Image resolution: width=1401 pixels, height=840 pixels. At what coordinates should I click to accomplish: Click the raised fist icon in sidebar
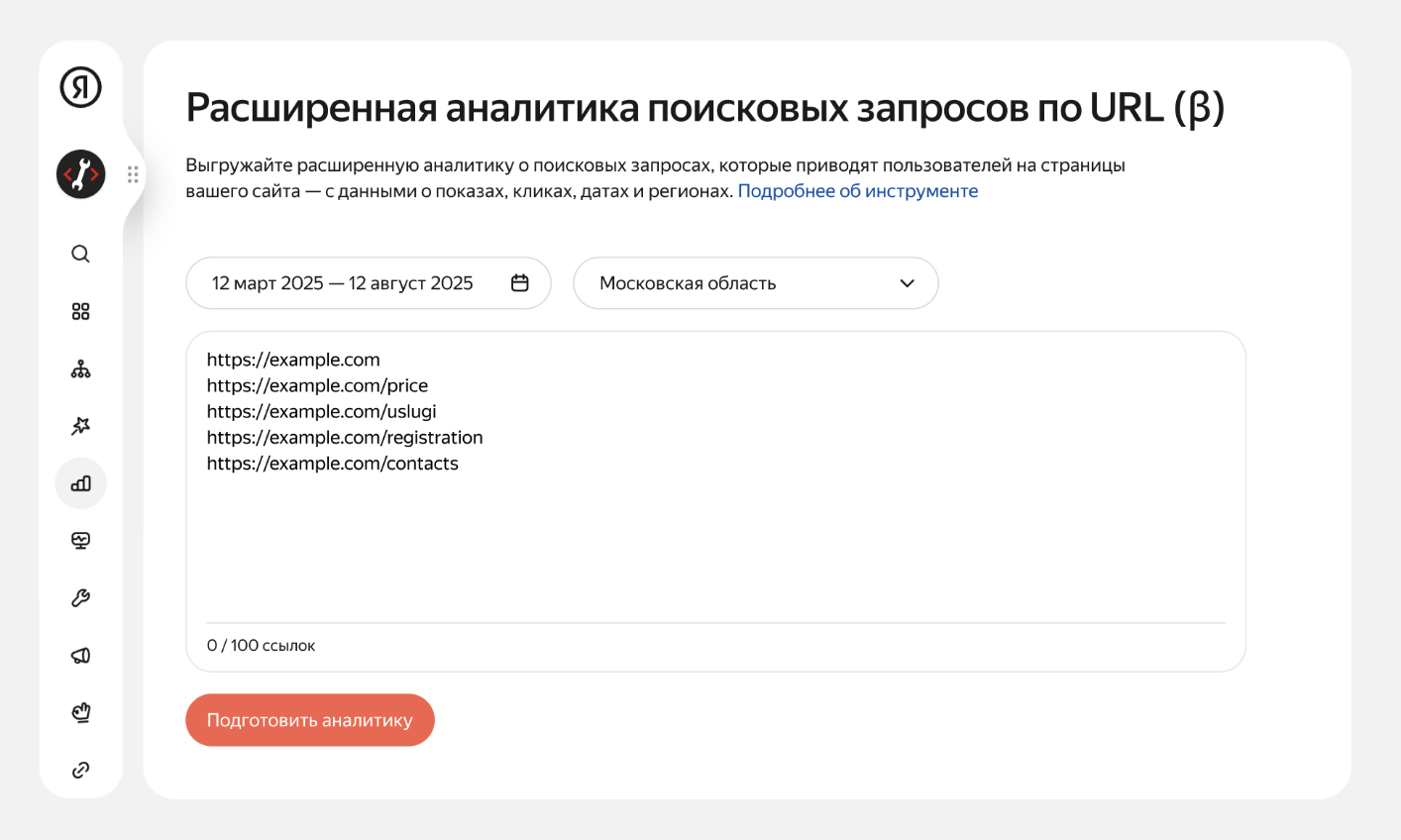[80, 712]
